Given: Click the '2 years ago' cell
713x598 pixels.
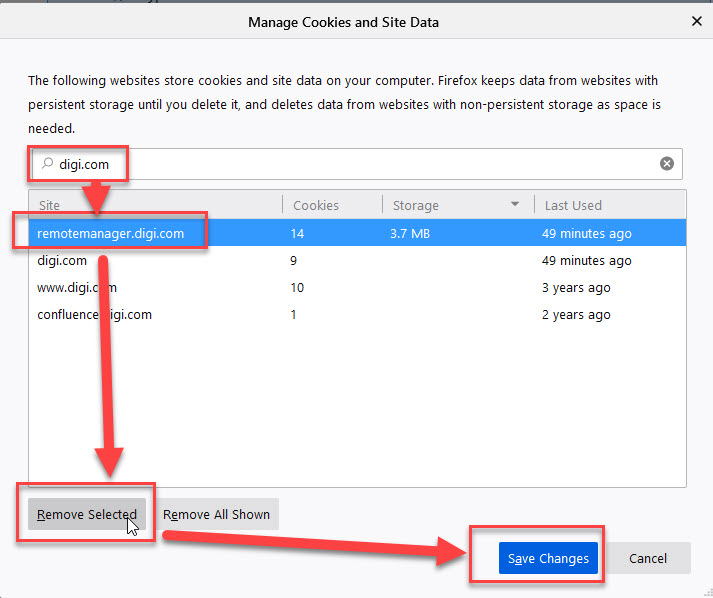Looking at the screenshot, I should [576, 315].
